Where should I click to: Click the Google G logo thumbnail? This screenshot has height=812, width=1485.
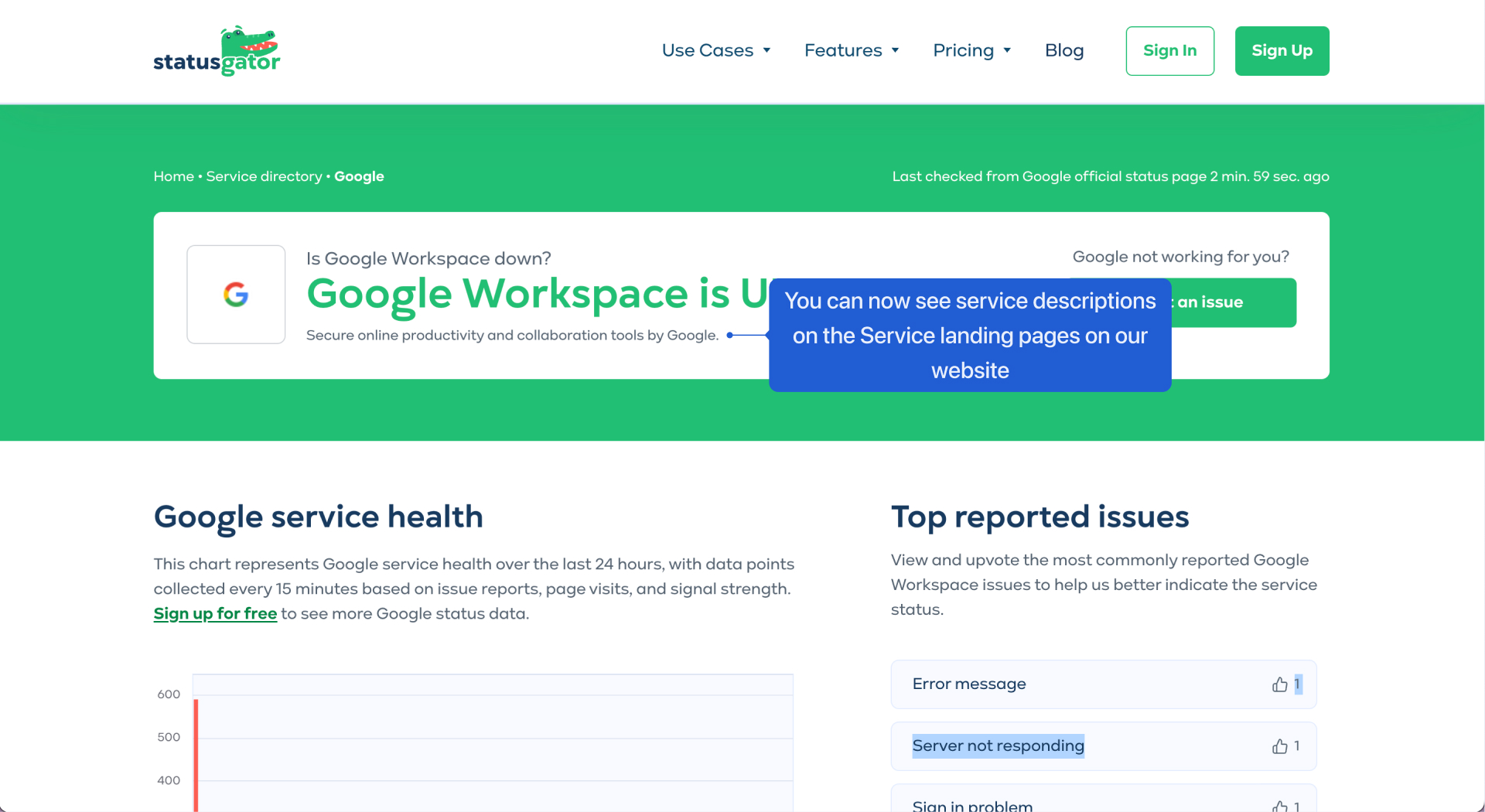[x=236, y=295]
